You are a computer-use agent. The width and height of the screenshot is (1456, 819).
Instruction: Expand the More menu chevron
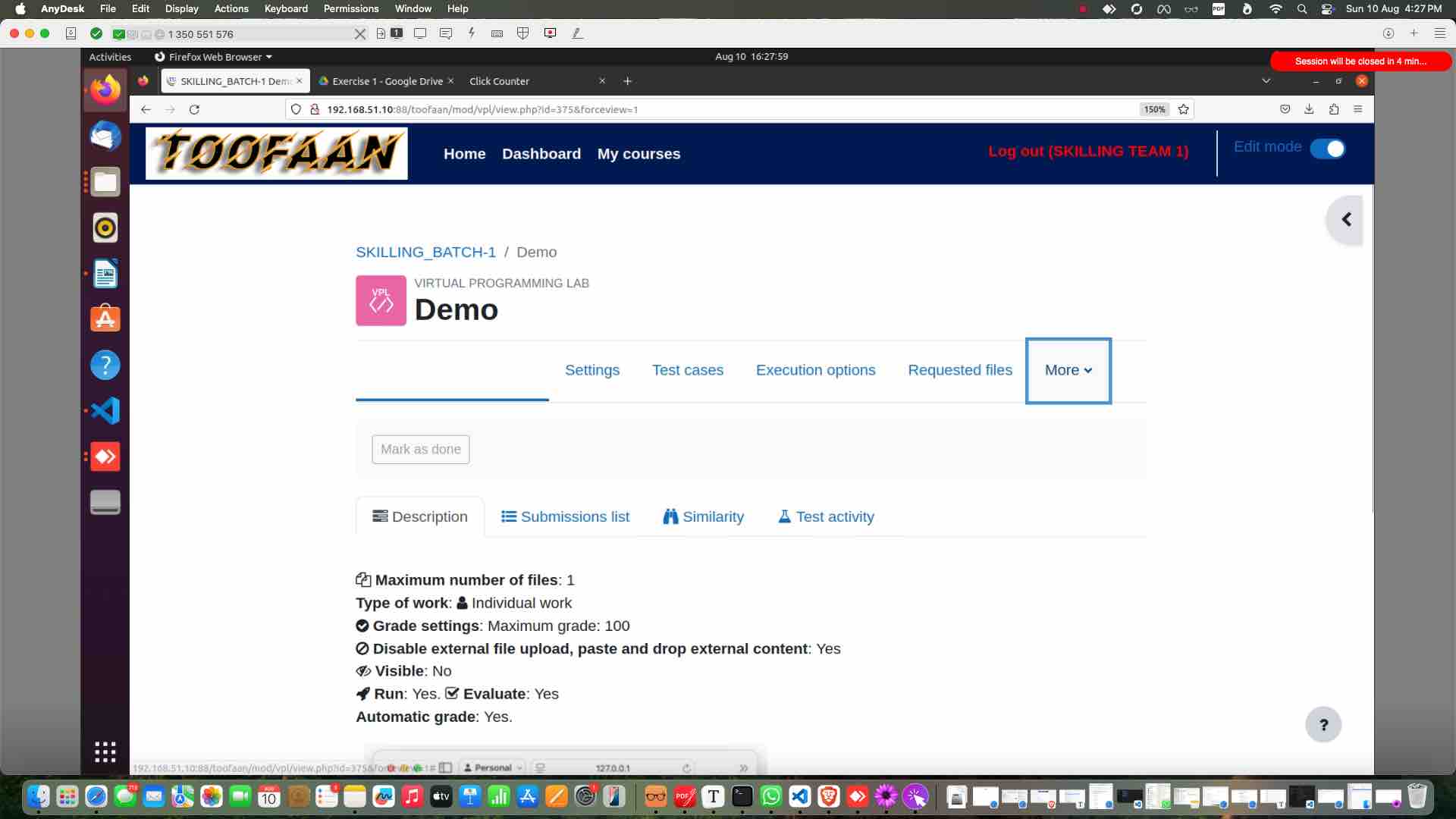click(1088, 371)
